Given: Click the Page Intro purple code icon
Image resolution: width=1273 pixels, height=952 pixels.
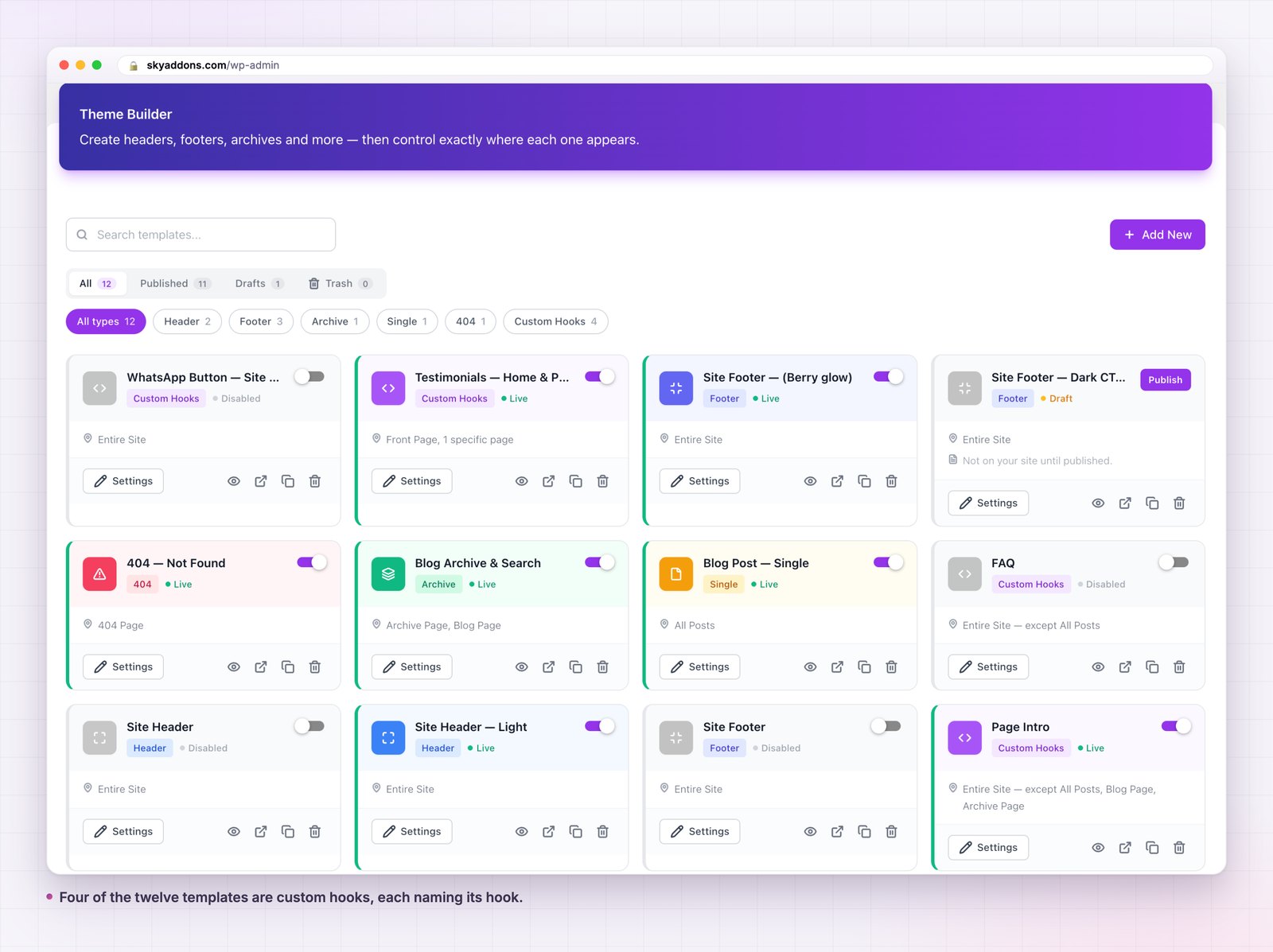Looking at the screenshot, I should 964,738.
